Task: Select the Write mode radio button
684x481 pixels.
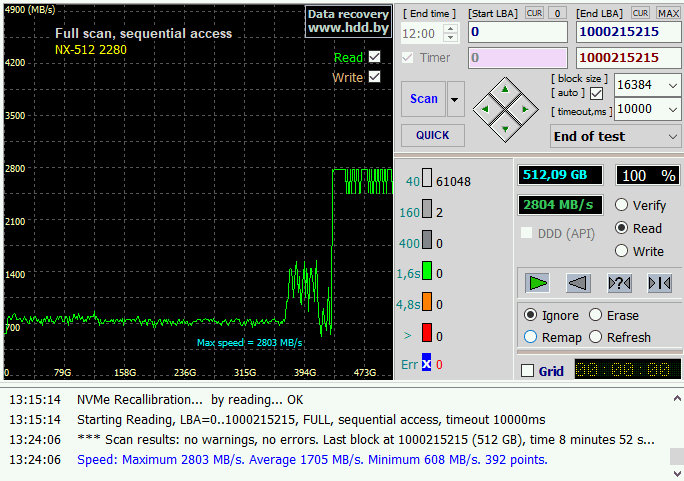Action: point(621,251)
